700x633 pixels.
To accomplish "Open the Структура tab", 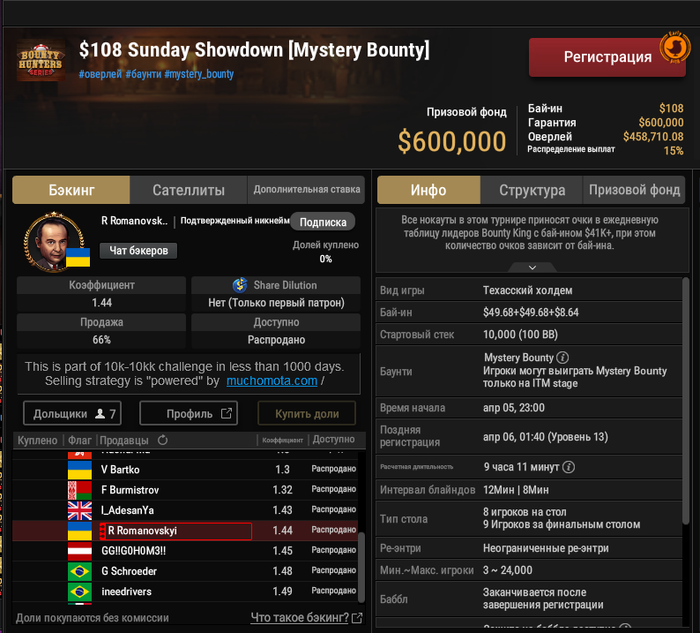I will 532,190.
